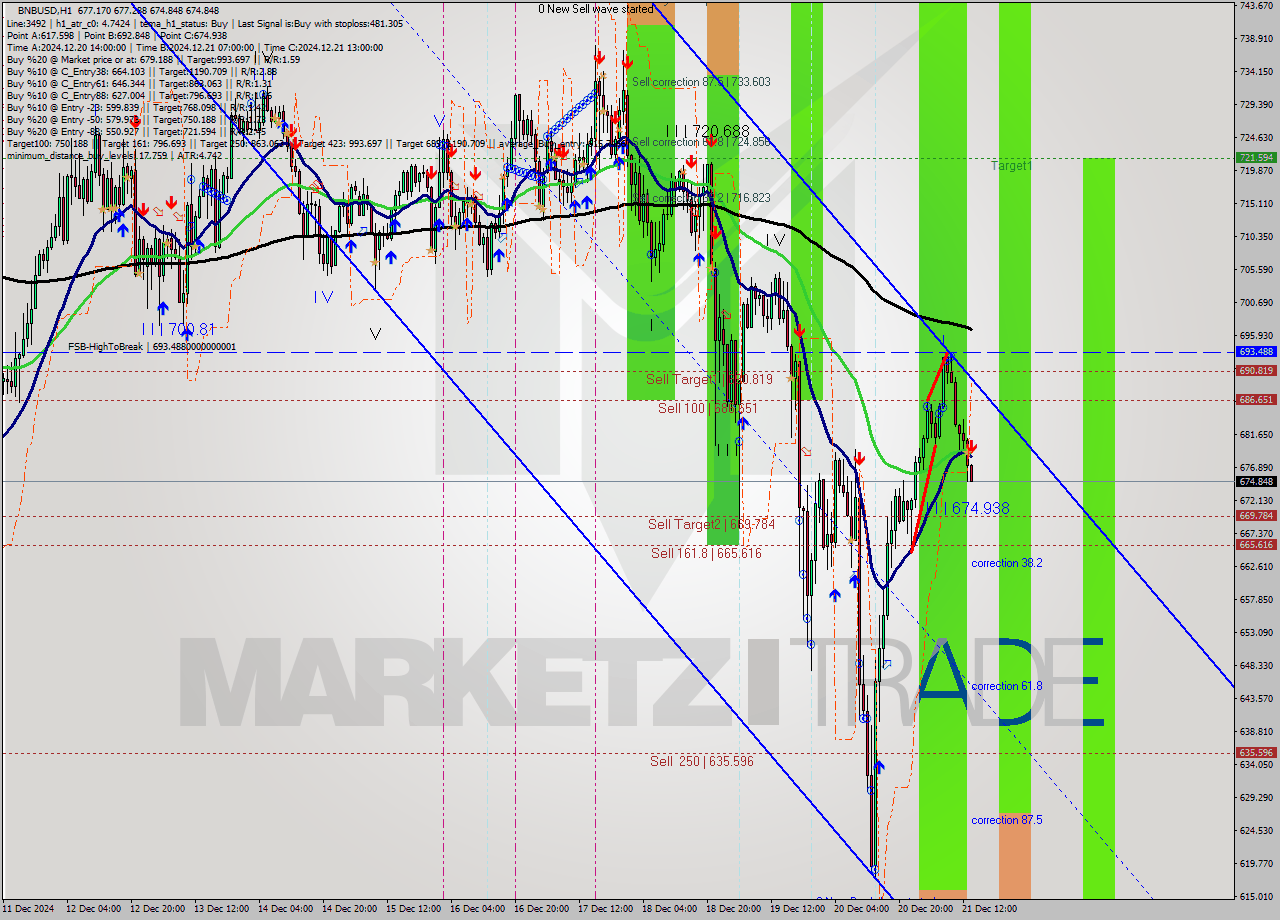Click the 681.650 price axis value
The image size is (1280, 920).
[x=1256, y=435]
